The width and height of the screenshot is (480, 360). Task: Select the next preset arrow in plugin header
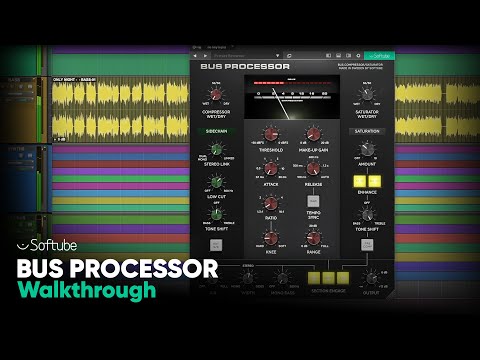click(205, 56)
